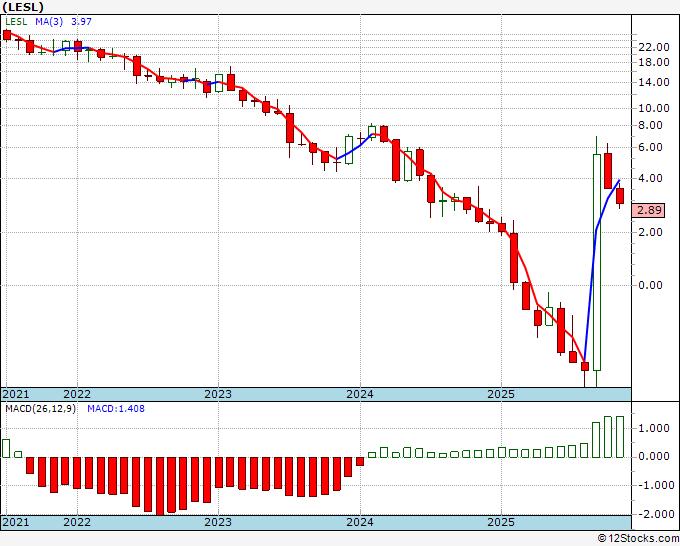The height and width of the screenshot is (546, 680).
Task: Select 2023 on the price chart timeline
Action: click(x=218, y=394)
